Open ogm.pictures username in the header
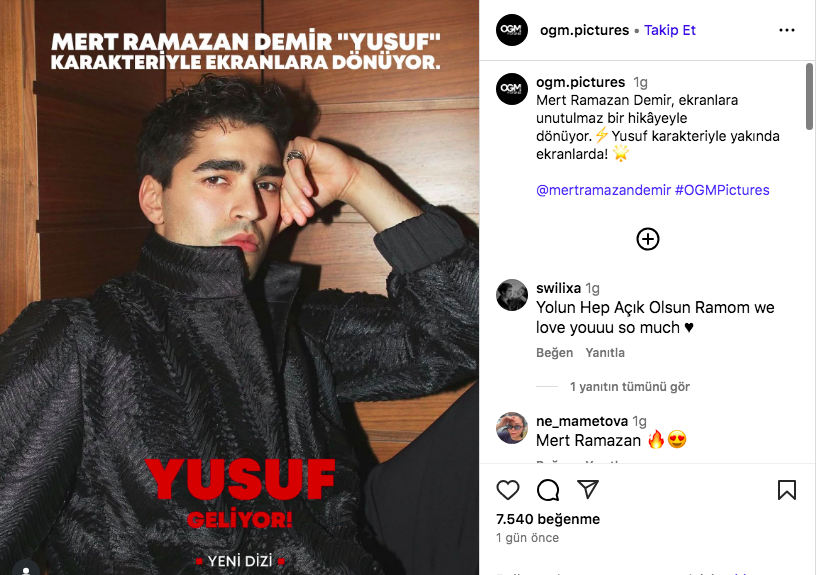 (585, 30)
